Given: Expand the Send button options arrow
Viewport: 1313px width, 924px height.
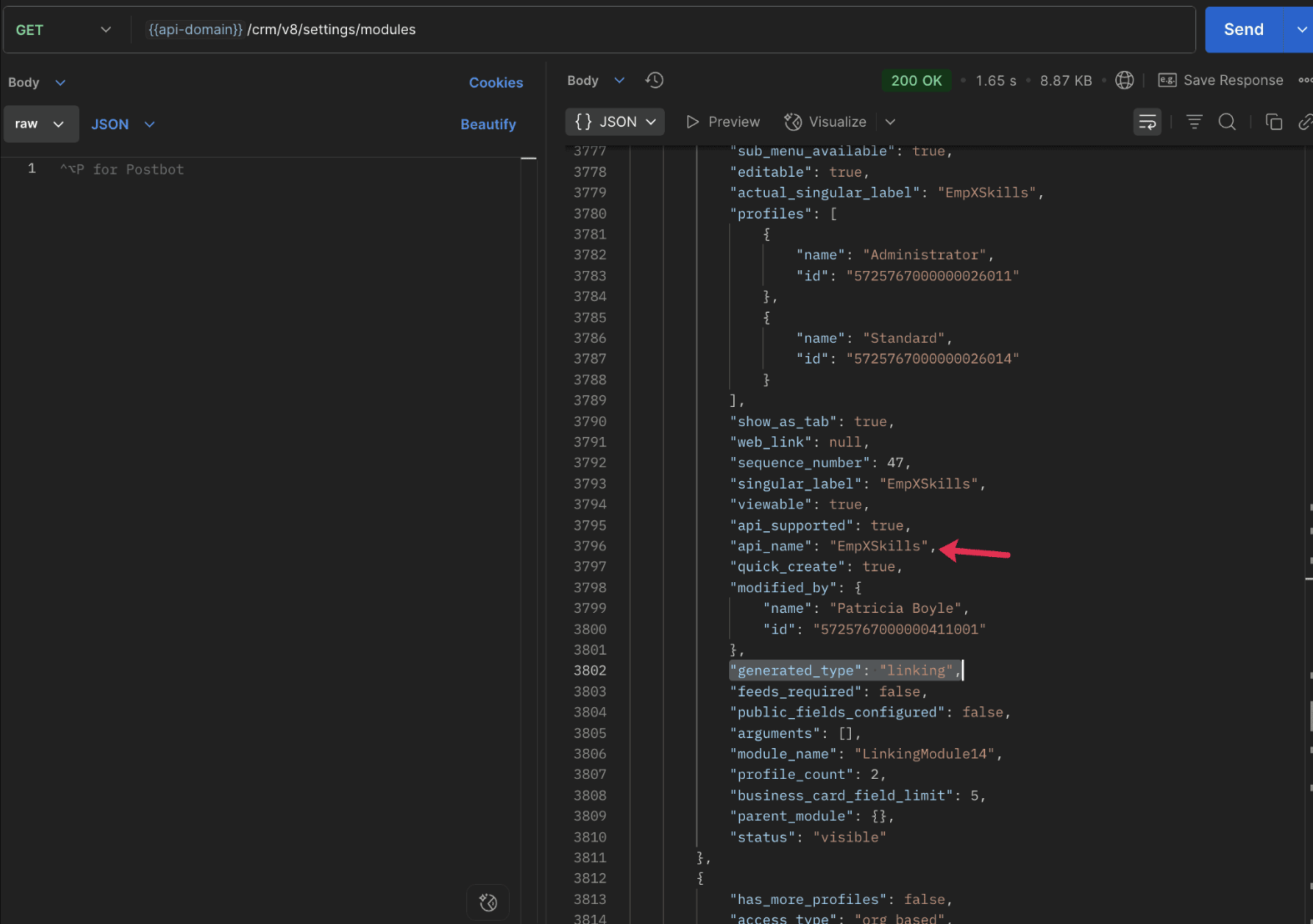Looking at the screenshot, I should 1300,30.
